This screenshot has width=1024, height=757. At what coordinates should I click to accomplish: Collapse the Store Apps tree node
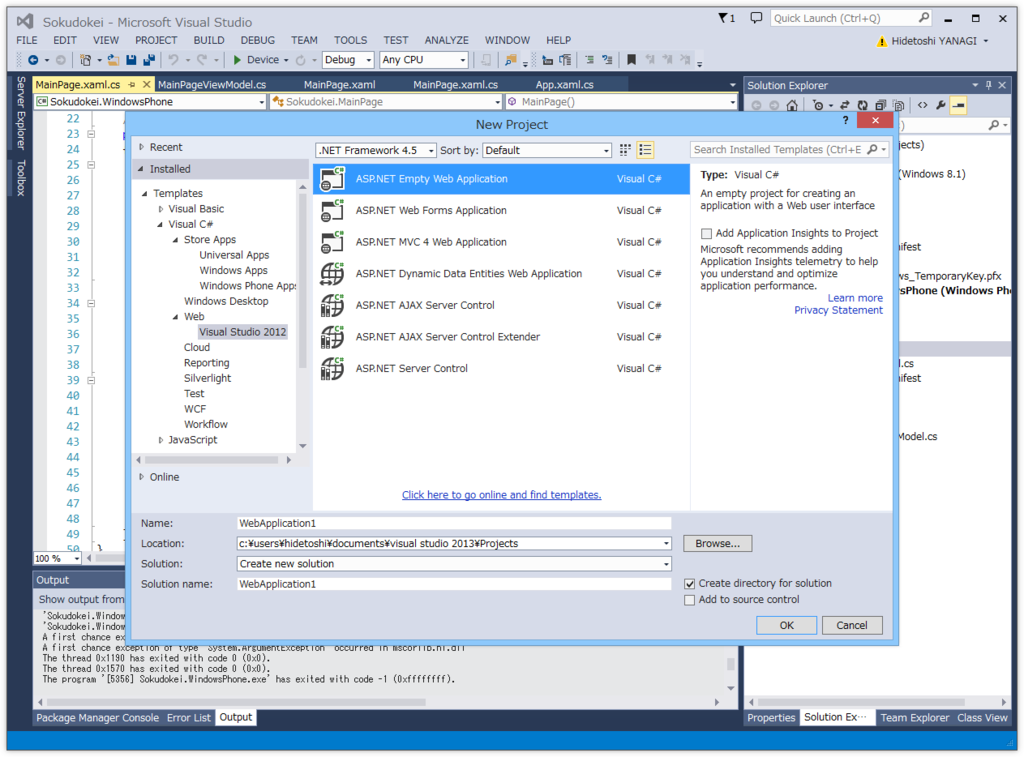pyautogui.click(x=176, y=240)
